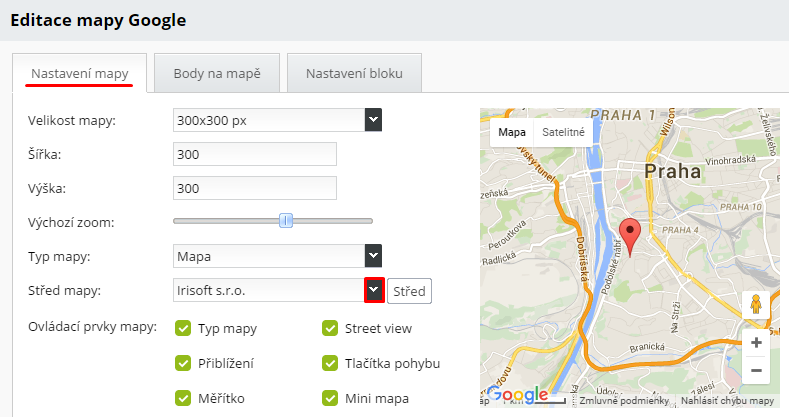789x417 pixels.
Task: Zoom out with the map minus button
Action: [x=756, y=370]
